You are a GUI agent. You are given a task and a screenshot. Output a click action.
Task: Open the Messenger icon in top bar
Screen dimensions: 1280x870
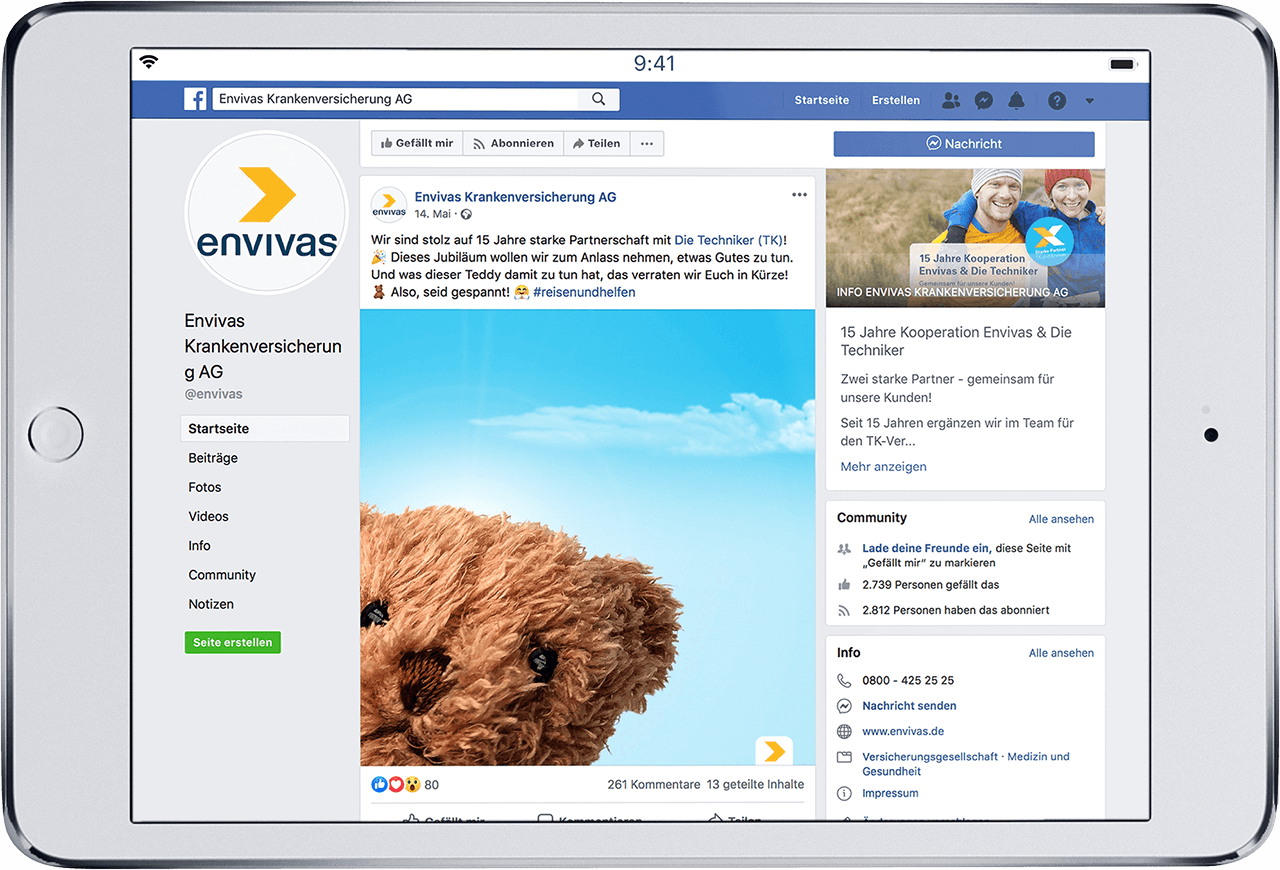984,100
